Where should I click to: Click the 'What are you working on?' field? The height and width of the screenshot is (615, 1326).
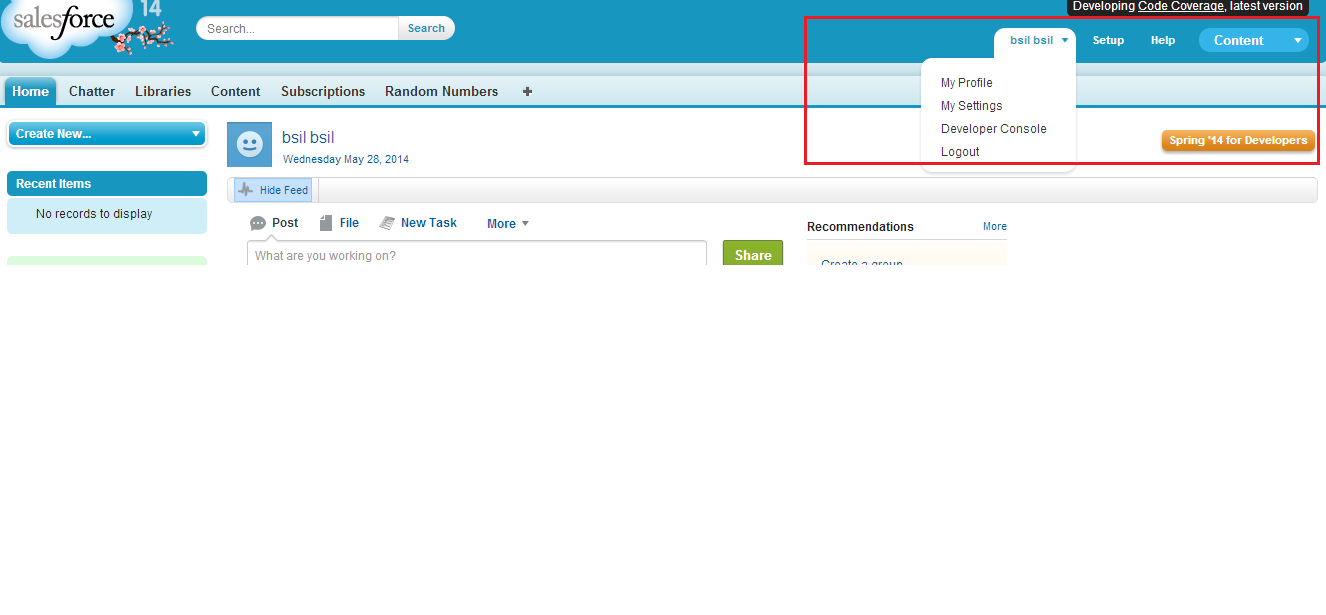477,255
